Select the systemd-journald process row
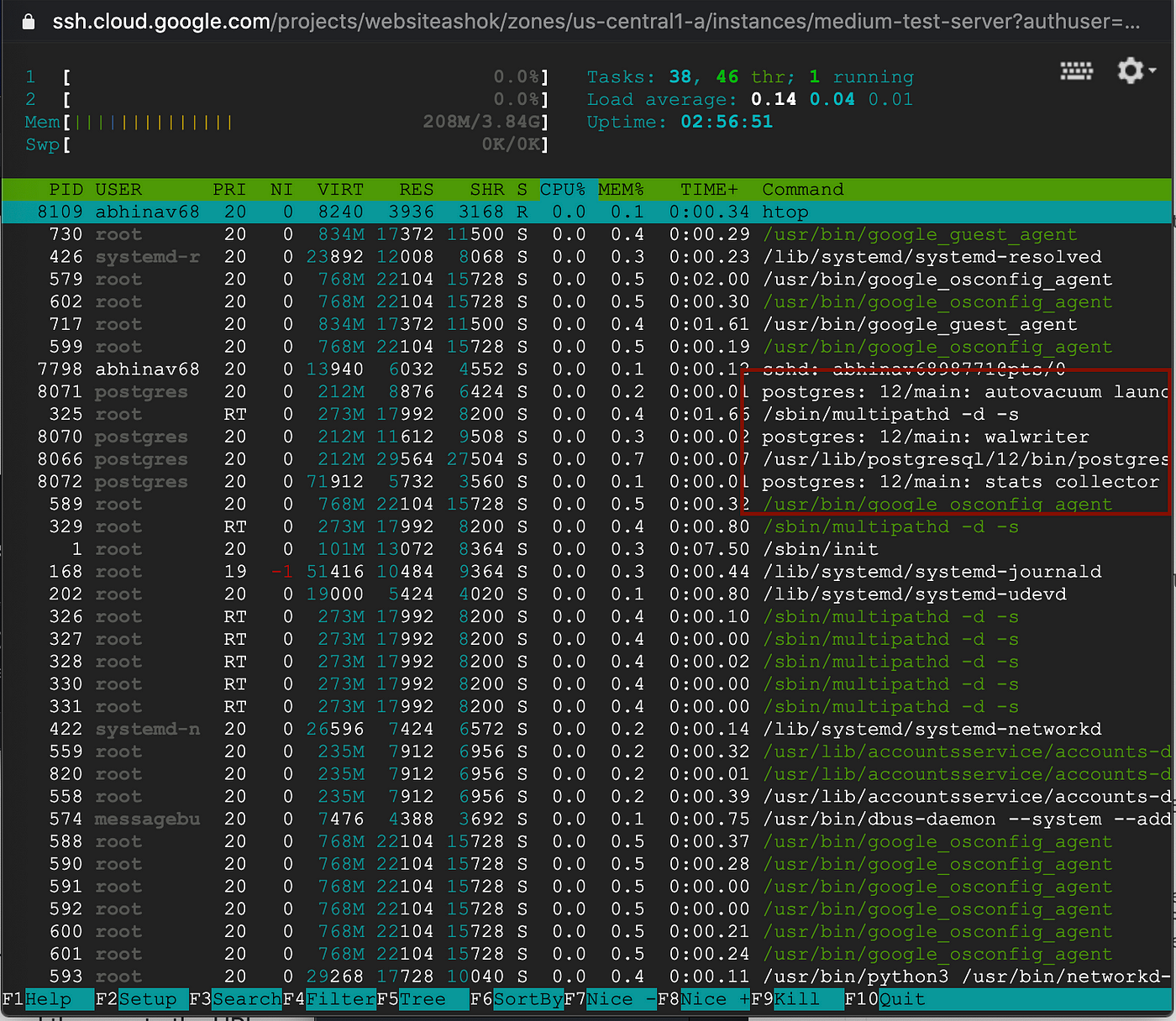This screenshot has width=1176, height=1021. click(586, 572)
